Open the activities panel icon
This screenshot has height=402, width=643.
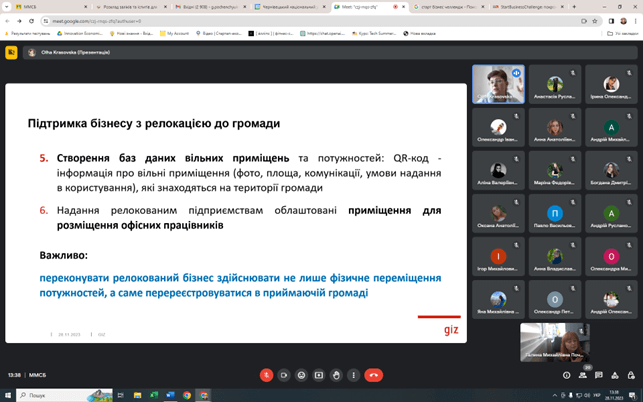pyautogui.click(x=615, y=375)
